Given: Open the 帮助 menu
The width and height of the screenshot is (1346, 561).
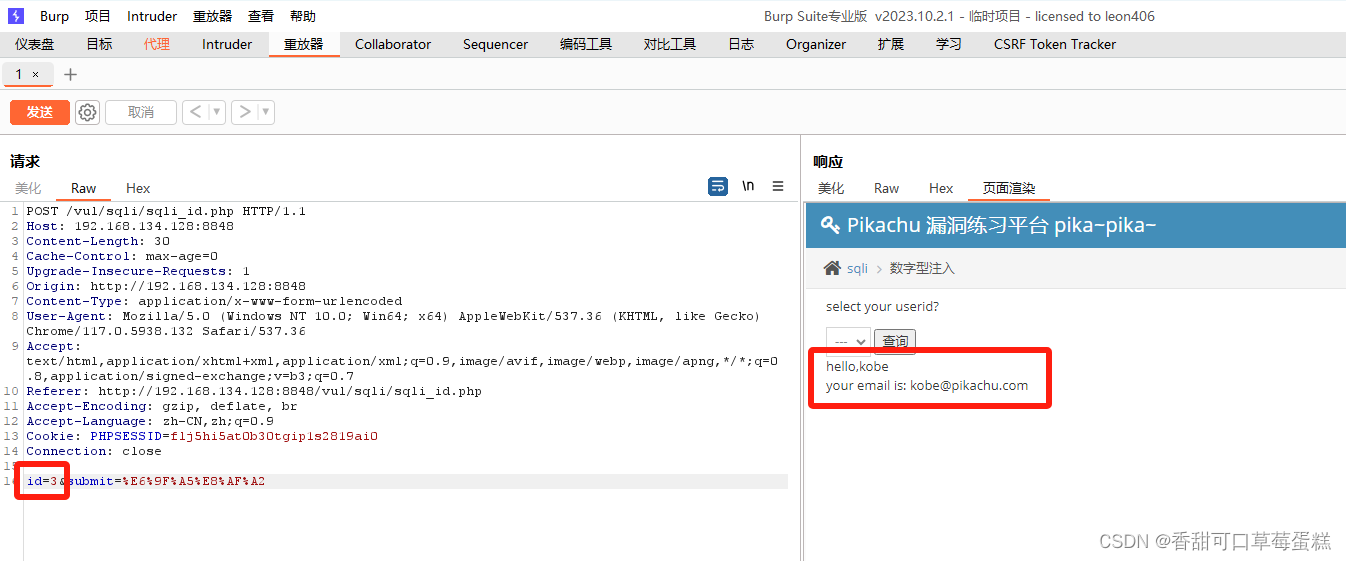Looking at the screenshot, I should point(303,16).
